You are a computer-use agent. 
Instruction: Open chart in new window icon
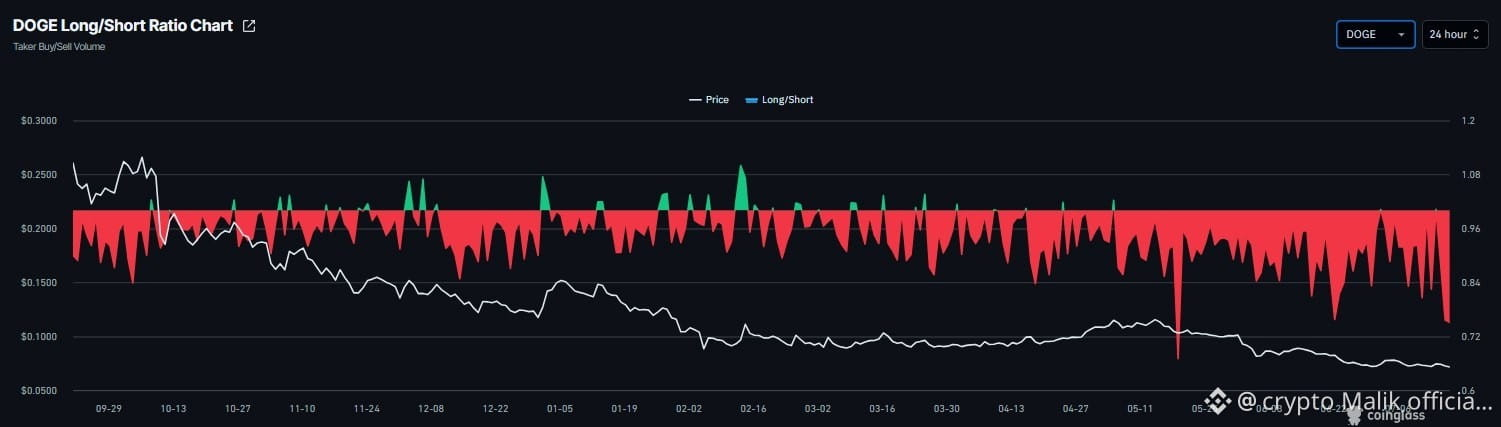coord(249,26)
